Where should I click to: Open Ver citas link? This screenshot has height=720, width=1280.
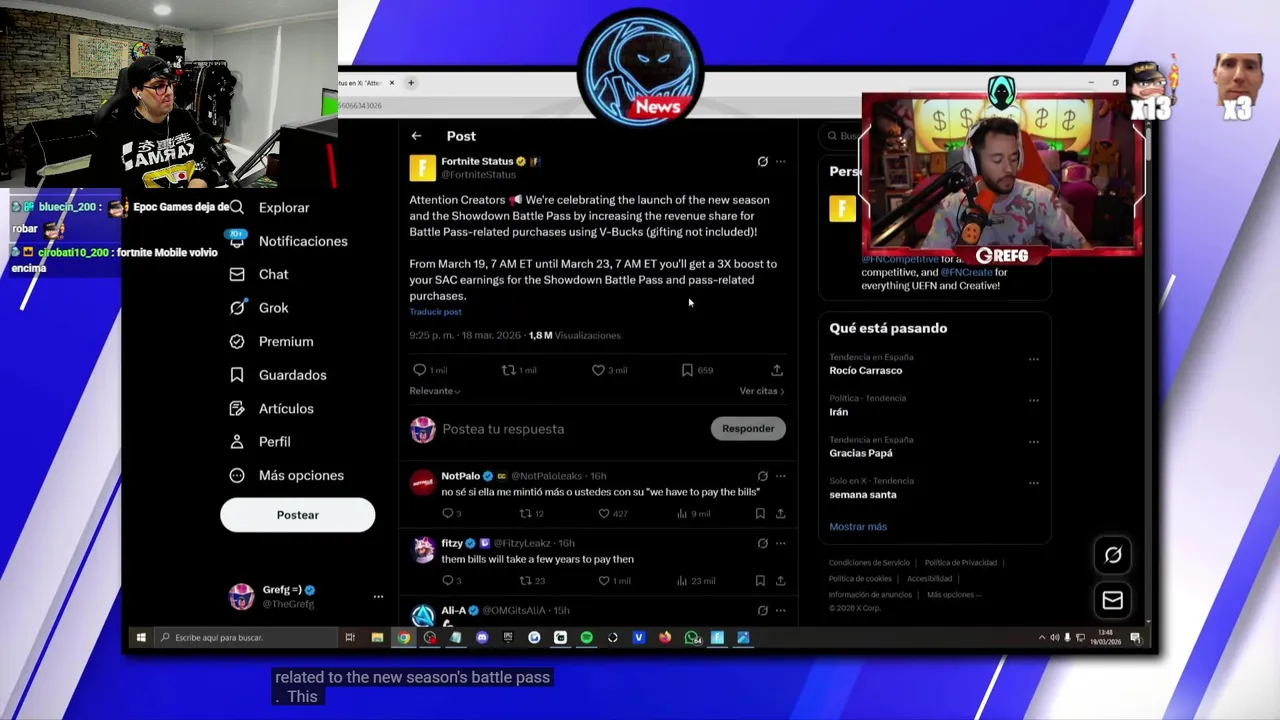point(762,391)
